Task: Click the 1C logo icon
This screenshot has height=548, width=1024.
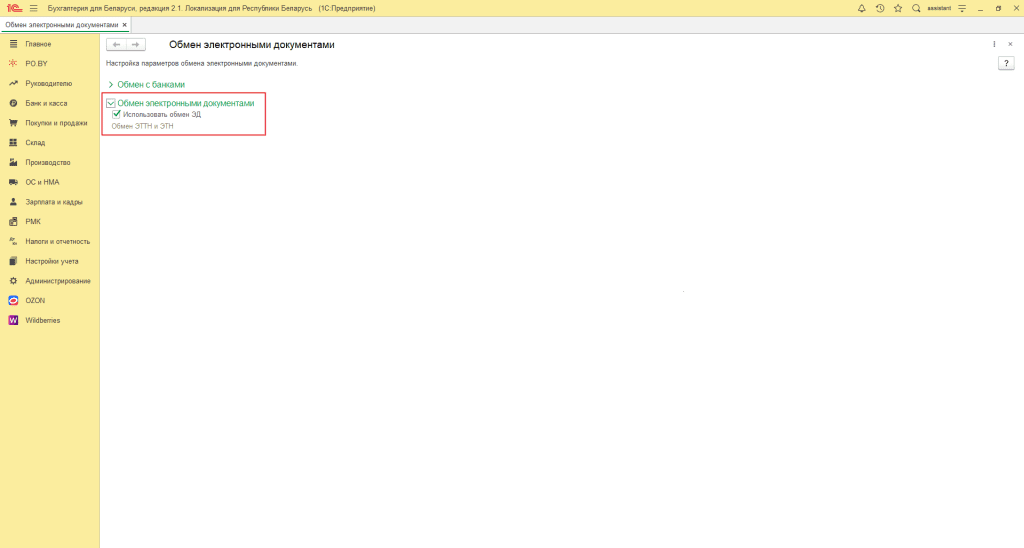Action: click(x=14, y=8)
